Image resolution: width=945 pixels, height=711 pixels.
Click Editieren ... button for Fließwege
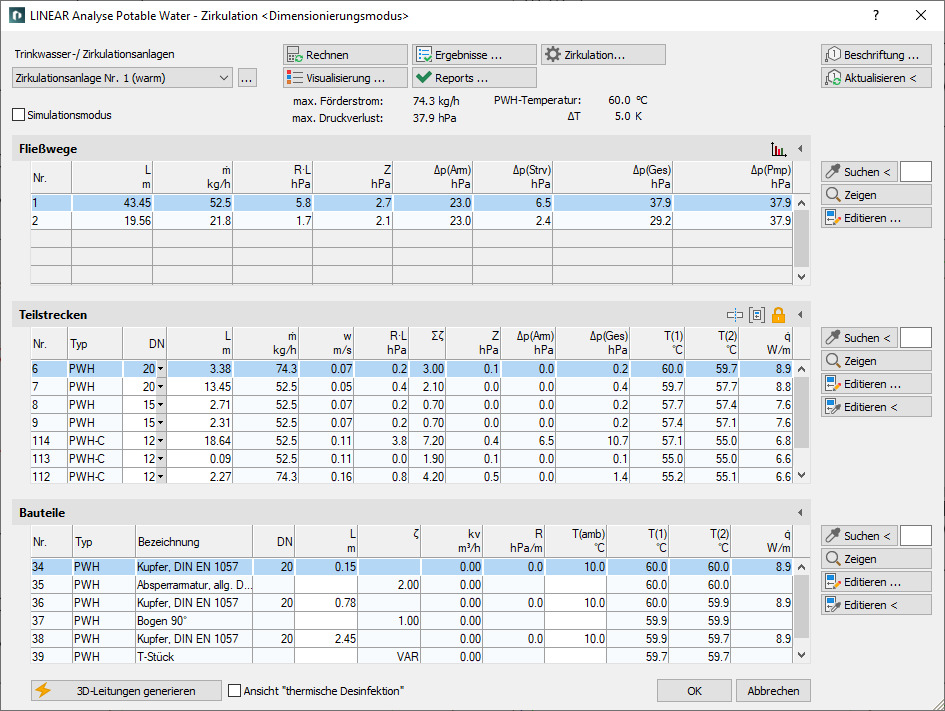click(876, 218)
